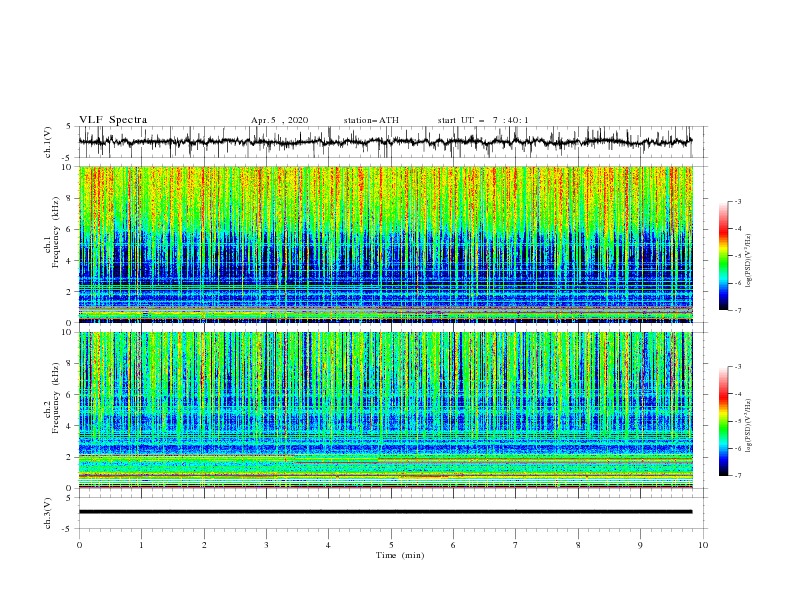Click the '-3' tick on ch.1 colorbar
Screen dimensions: 792x612
(x=737, y=201)
